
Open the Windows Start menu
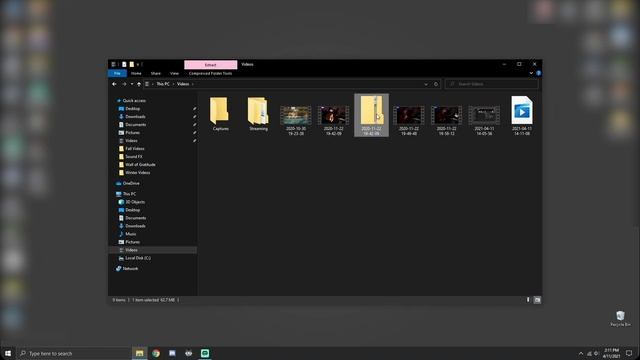(8, 353)
